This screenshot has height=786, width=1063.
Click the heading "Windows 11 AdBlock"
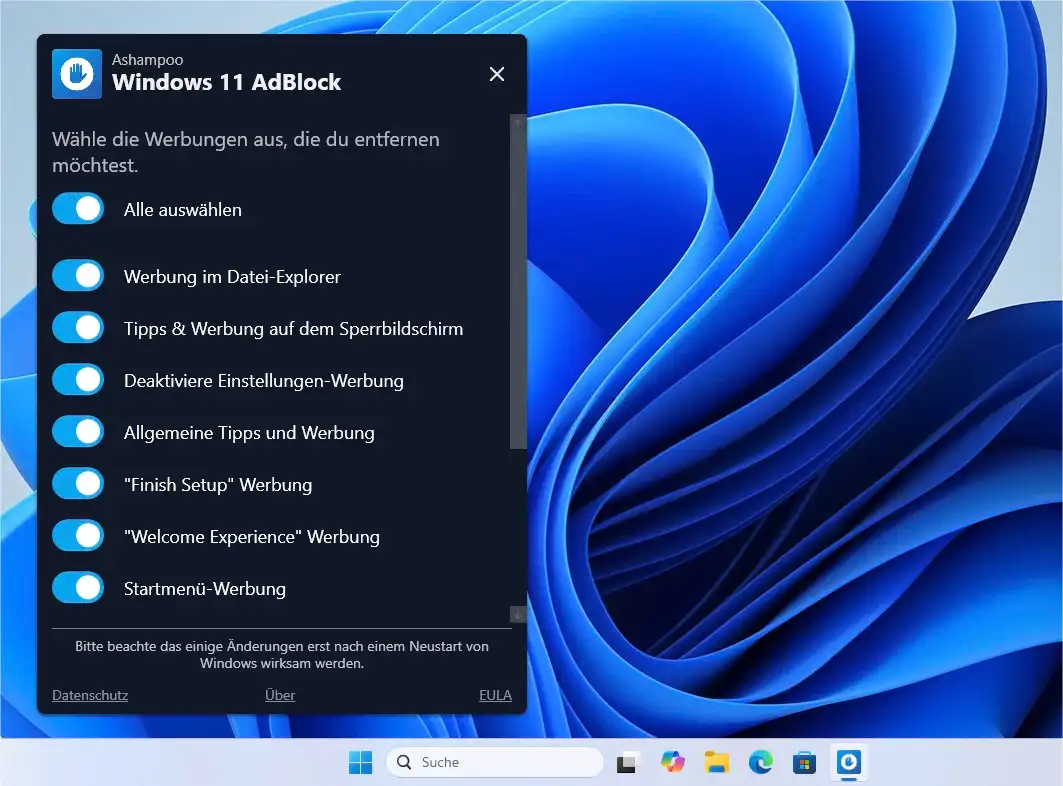click(x=226, y=82)
